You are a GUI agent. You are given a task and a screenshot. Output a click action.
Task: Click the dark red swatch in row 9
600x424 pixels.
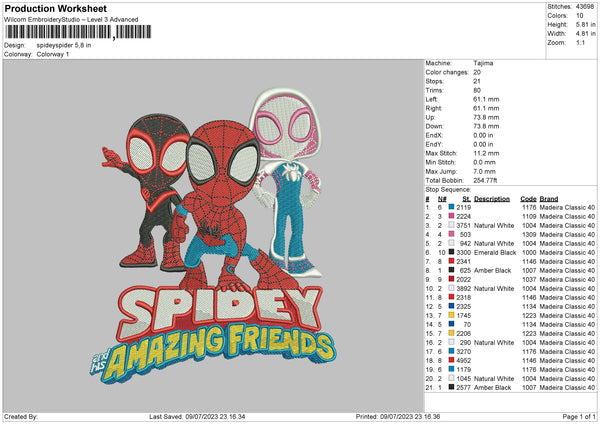451,279
